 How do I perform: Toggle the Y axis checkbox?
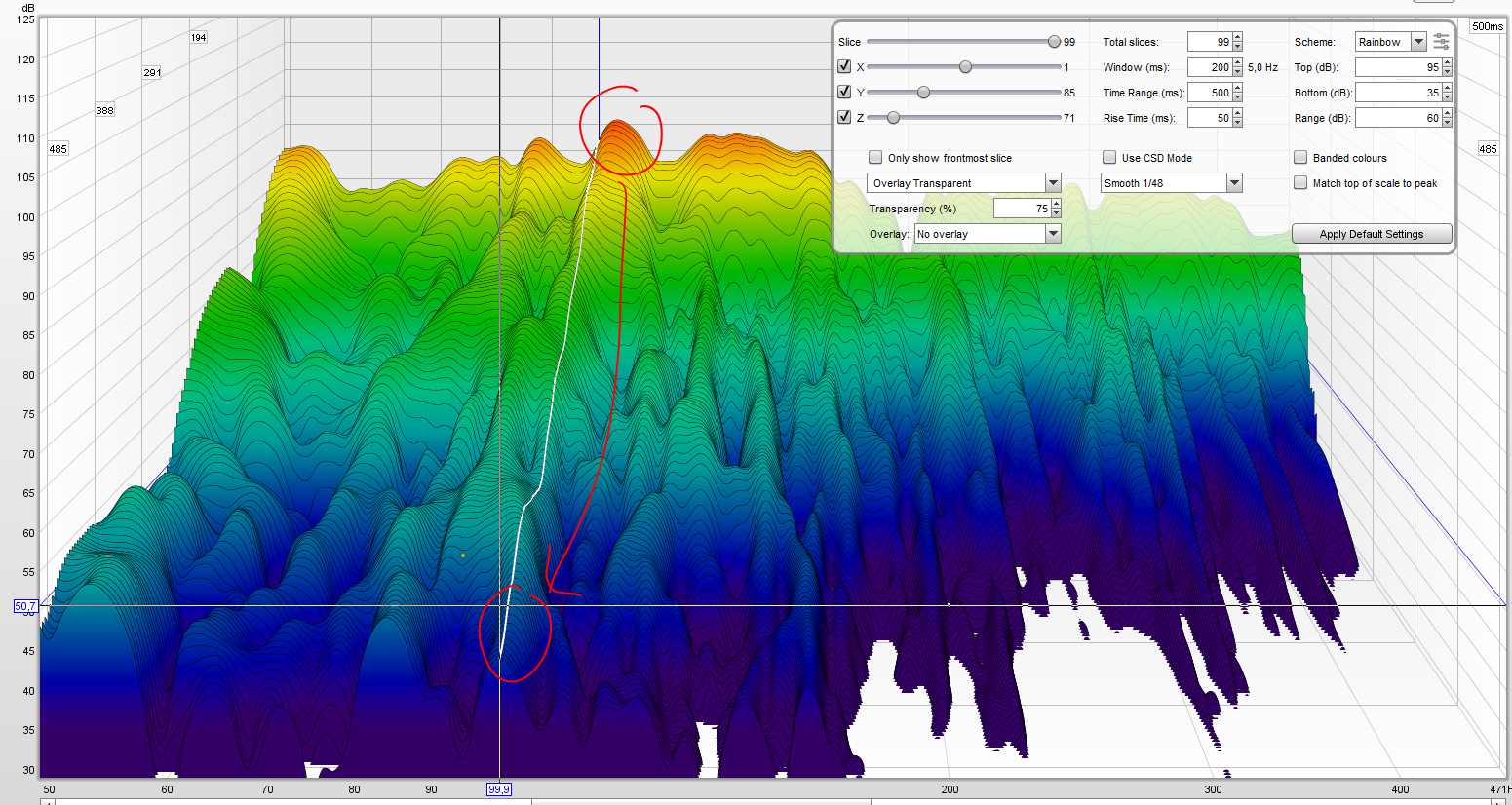[x=844, y=93]
